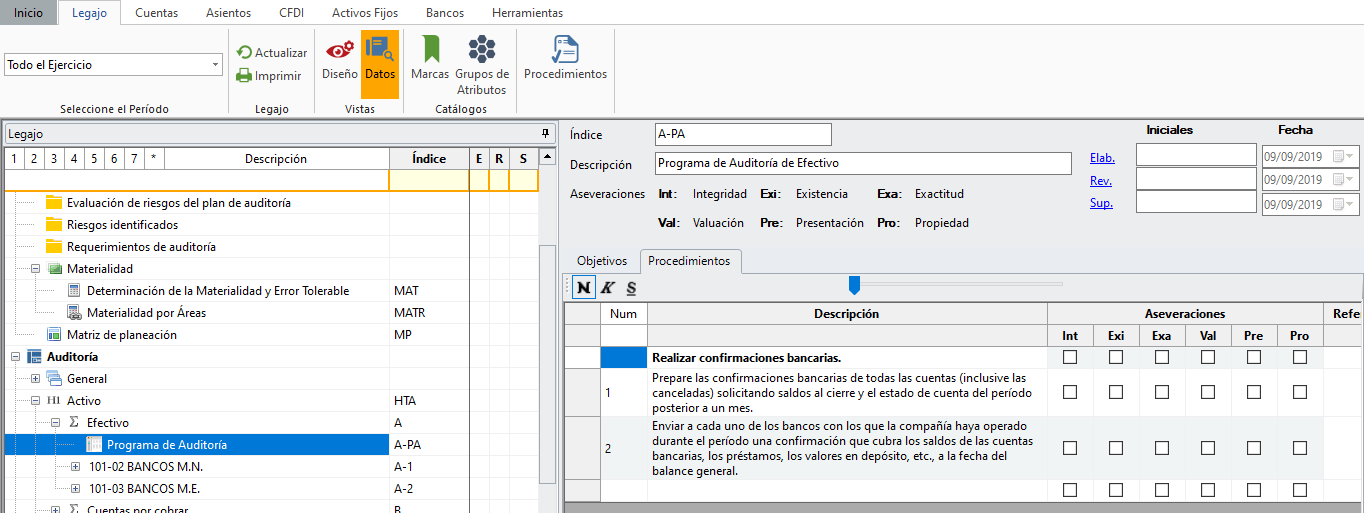
Task: Click the Elab. link
Action: coord(1102,158)
